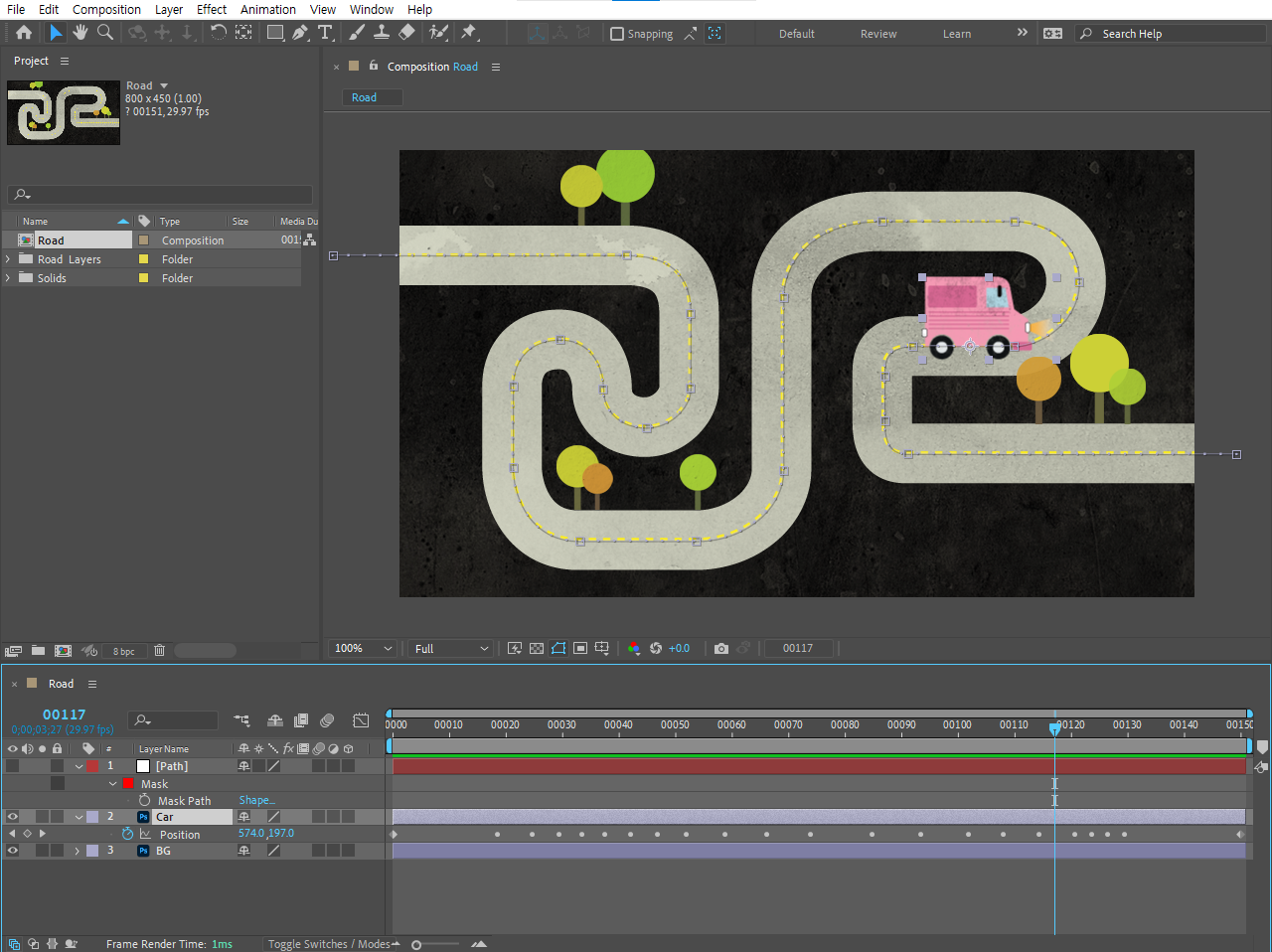
Task: Collapse the Car layer properties
Action: (79, 817)
